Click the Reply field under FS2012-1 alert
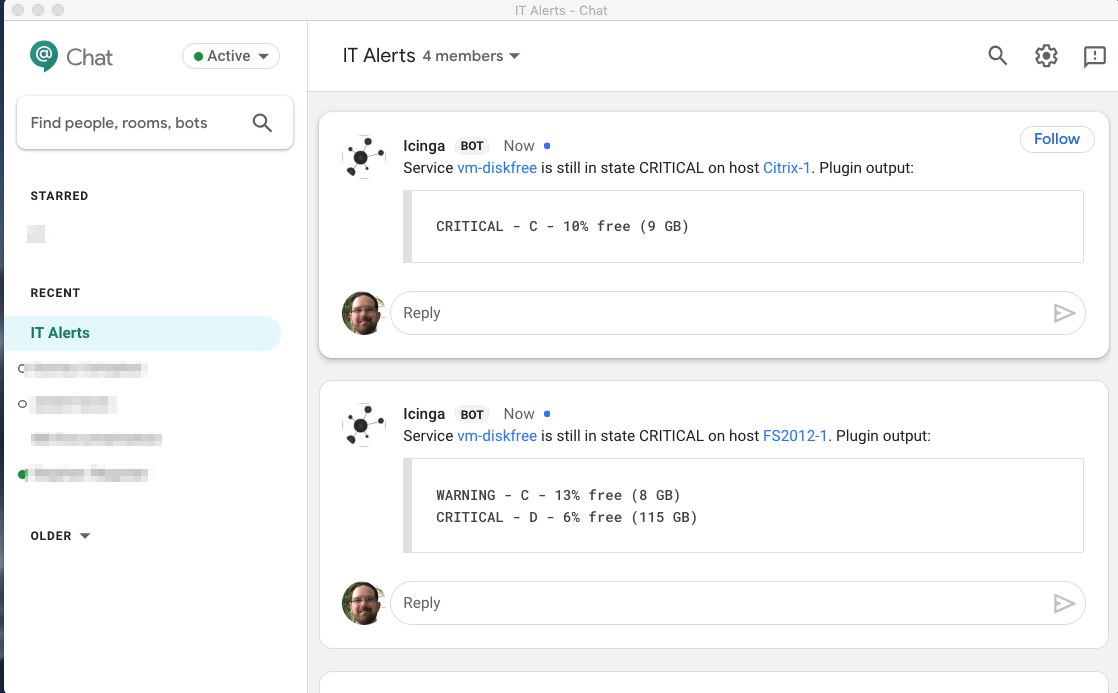This screenshot has height=693, width=1118. click(x=737, y=603)
